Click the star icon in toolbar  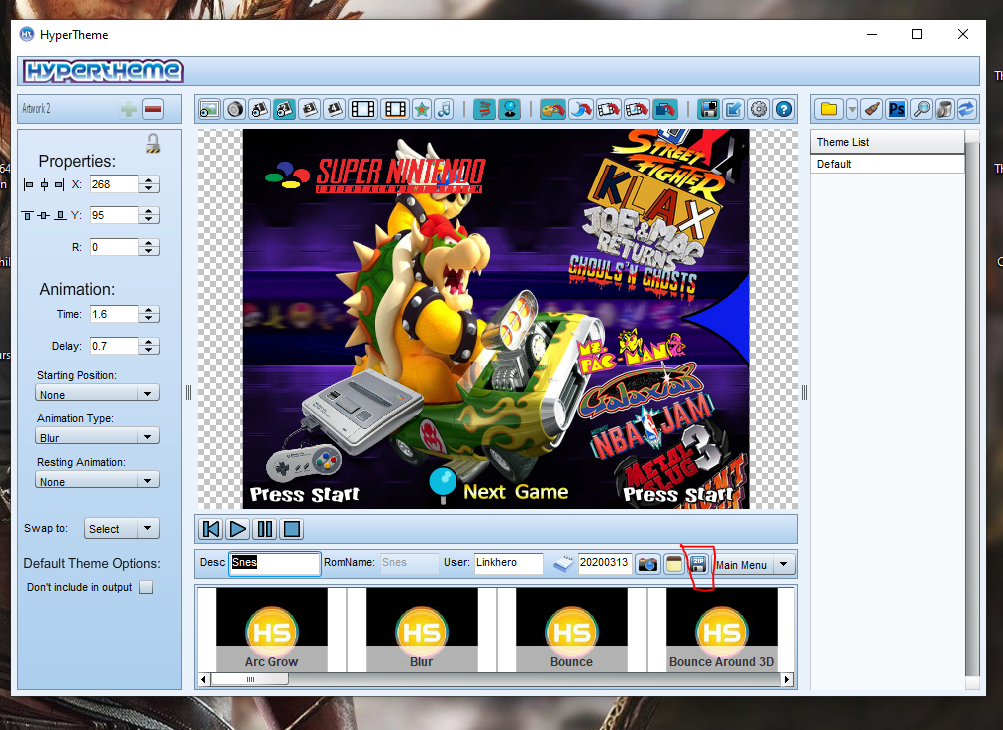[x=422, y=109]
